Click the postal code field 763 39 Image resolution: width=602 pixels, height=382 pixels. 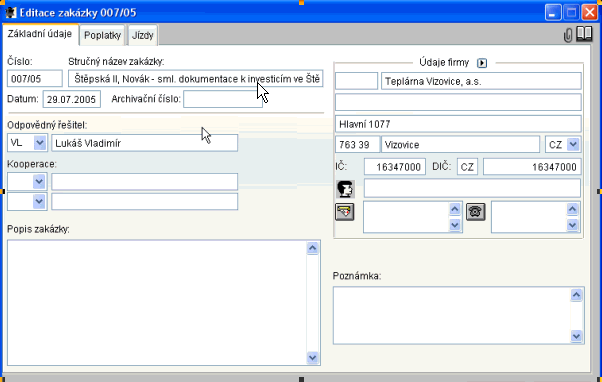click(357, 144)
